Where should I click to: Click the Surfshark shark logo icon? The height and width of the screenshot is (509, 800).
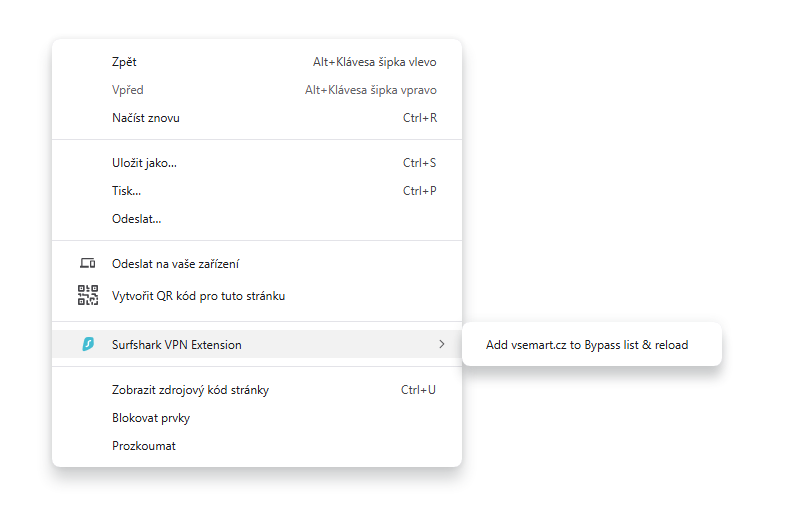[x=88, y=345]
